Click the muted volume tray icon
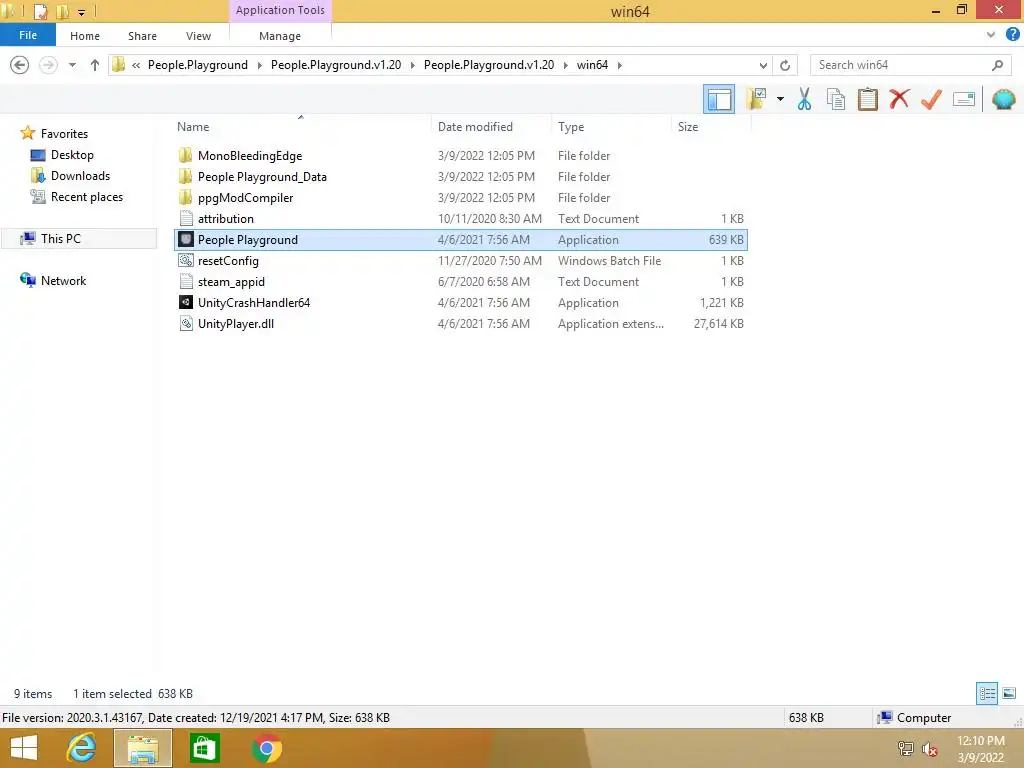This screenshot has height=768, width=1024. 929,749
